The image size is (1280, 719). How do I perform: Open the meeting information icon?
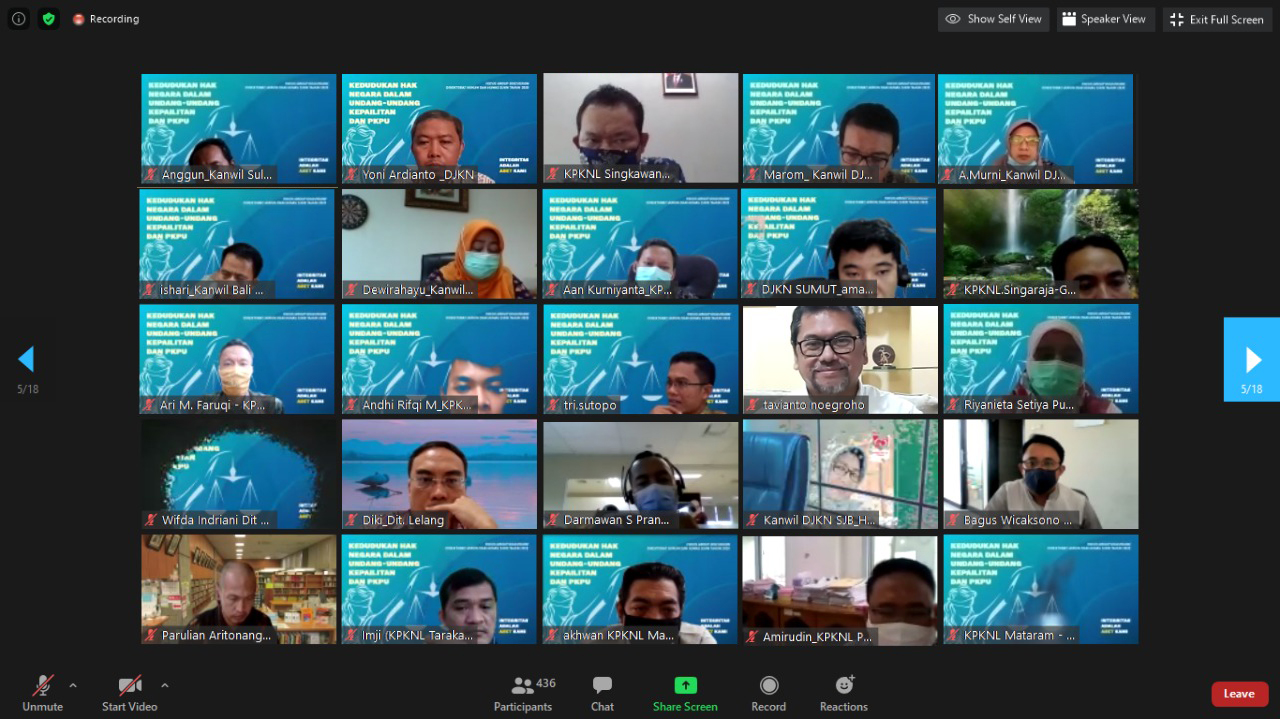coord(18,19)
